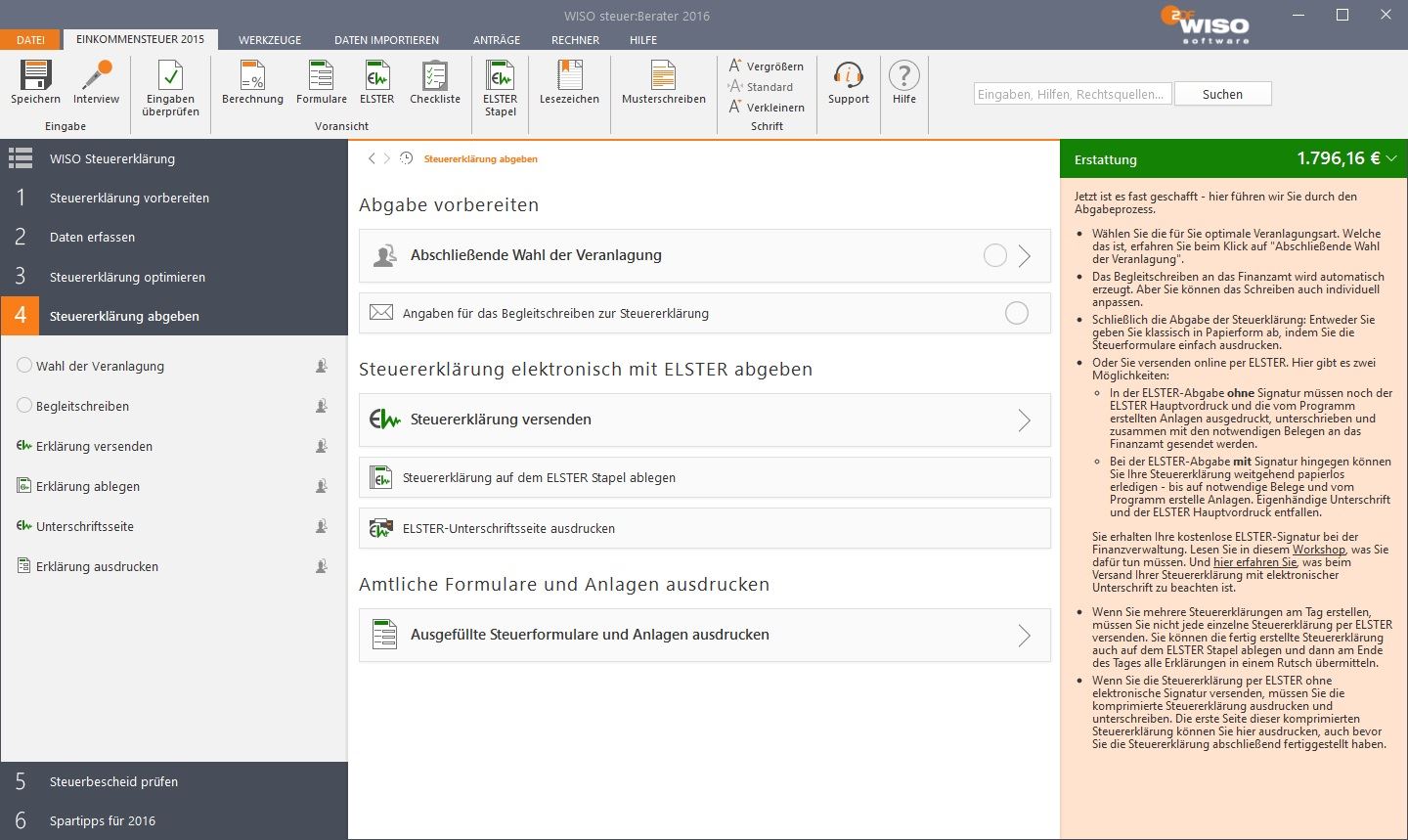
Task: Click ELSTER-Unterschriftsseite ausdrucken
Action: click(x=705, y=528)
